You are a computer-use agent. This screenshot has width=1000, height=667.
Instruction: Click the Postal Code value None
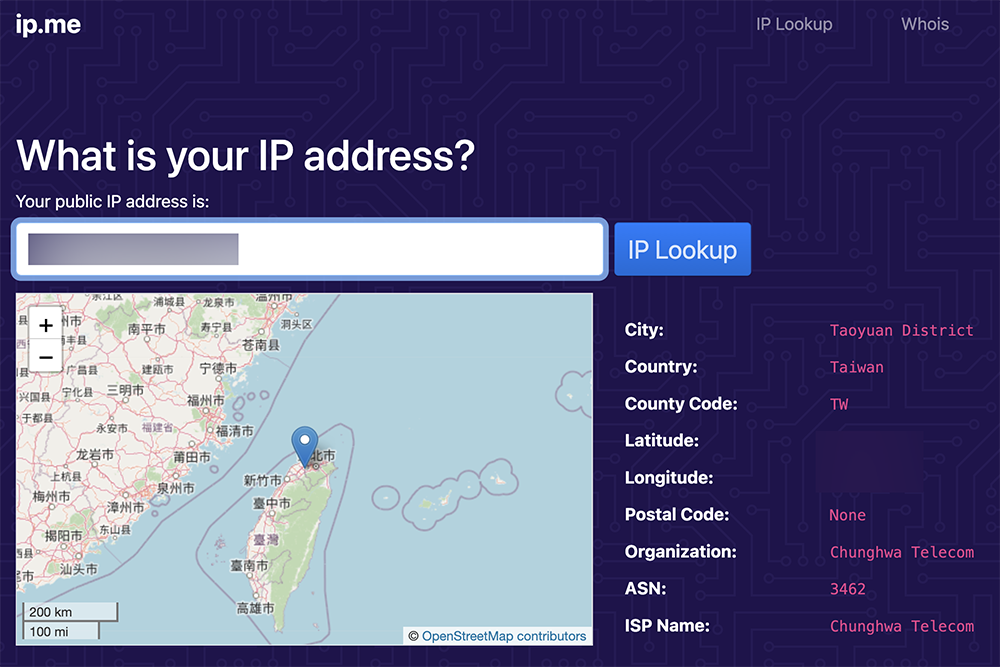pyautogui.click(x=847, y=515)
